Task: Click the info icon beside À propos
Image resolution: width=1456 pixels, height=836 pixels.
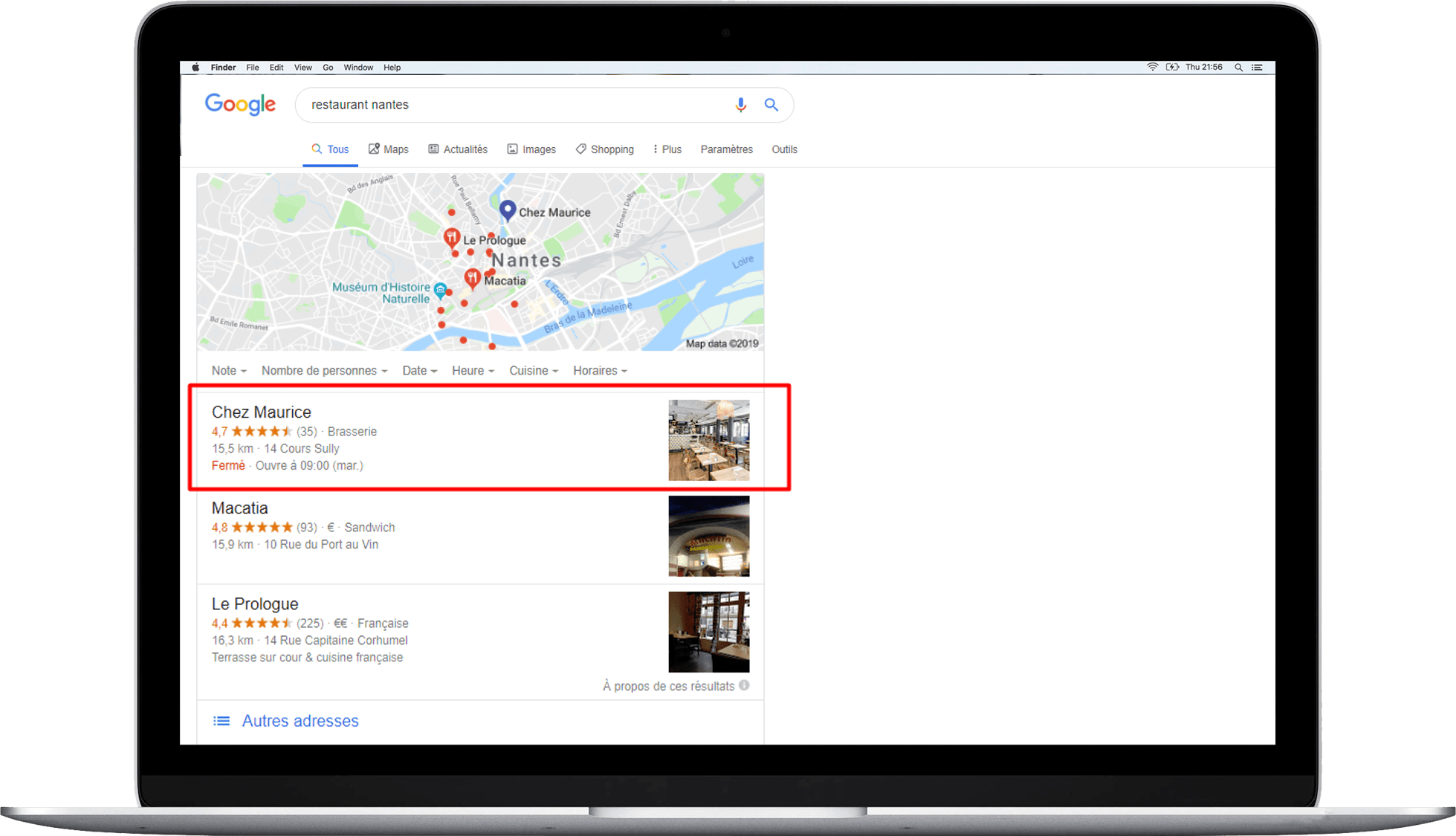Action: (x=744, y=685)
